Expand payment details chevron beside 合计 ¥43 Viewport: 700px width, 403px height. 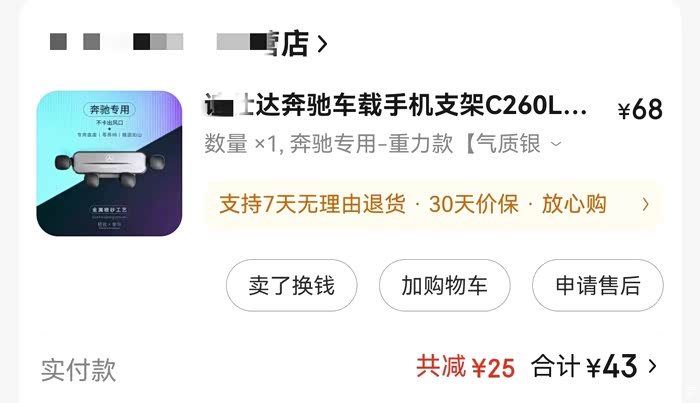pos(652,366)
